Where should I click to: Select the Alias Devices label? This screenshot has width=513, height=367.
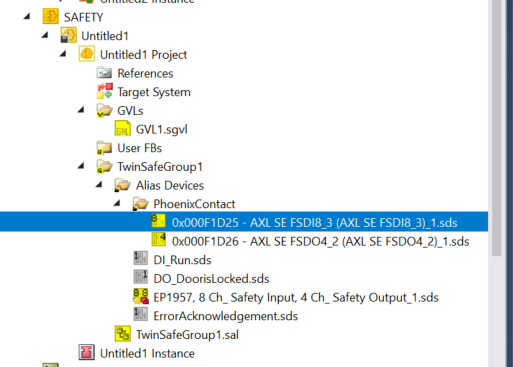click(170, 185)
